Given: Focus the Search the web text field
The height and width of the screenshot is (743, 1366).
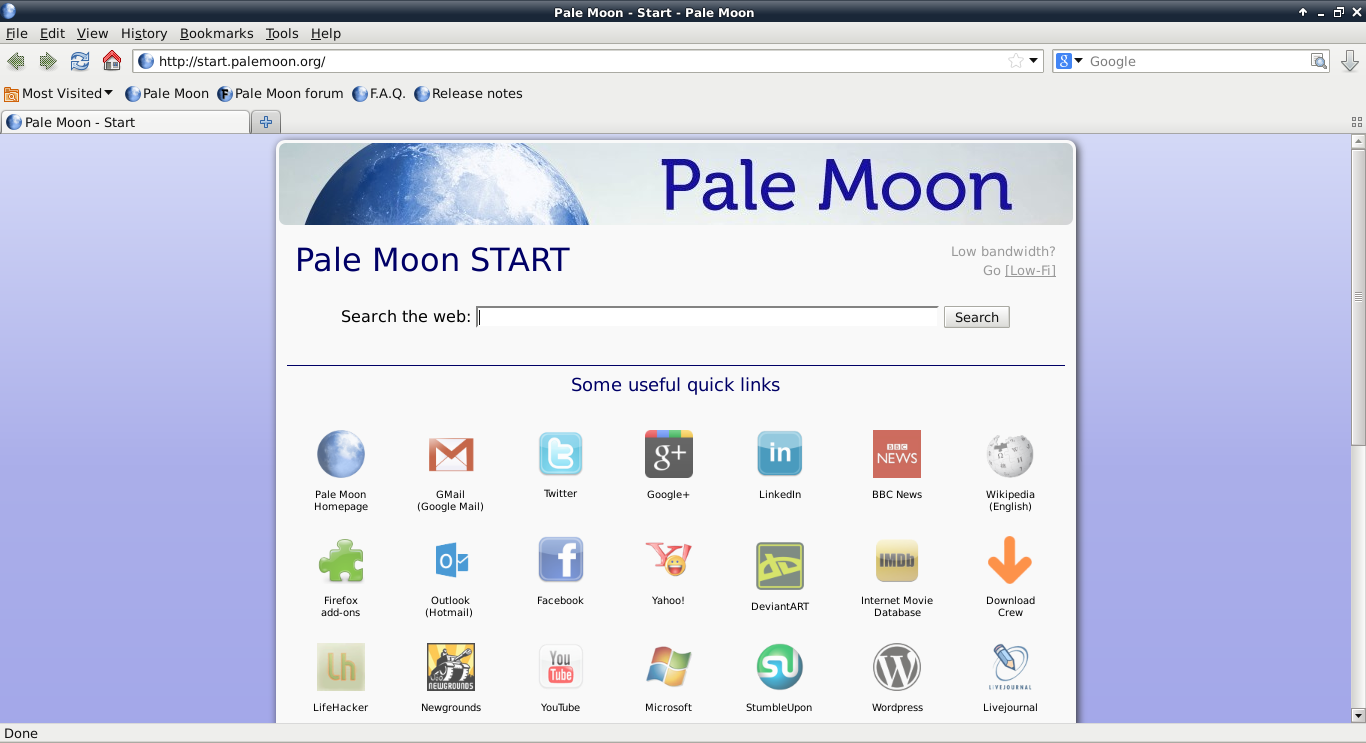Looking at the screenshot, I should [707, 317].
